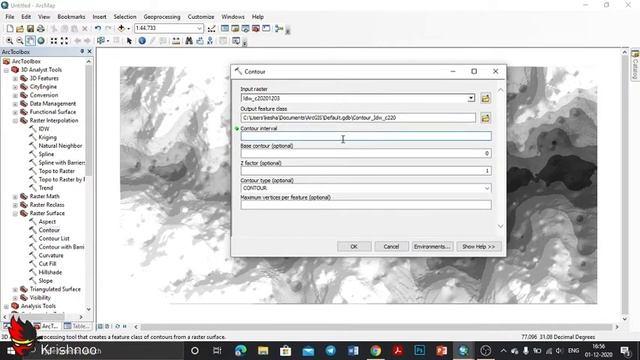640x360 pixels.
Task: Expand the 3D Features toolset
Action: [x=15, y=78]
